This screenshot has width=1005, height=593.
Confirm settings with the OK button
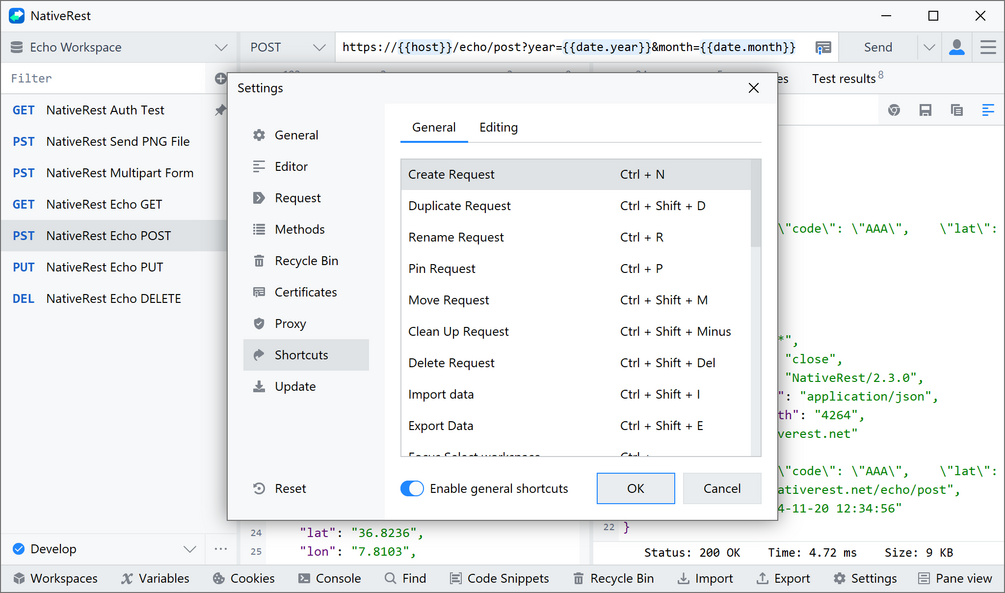[636, 489]
